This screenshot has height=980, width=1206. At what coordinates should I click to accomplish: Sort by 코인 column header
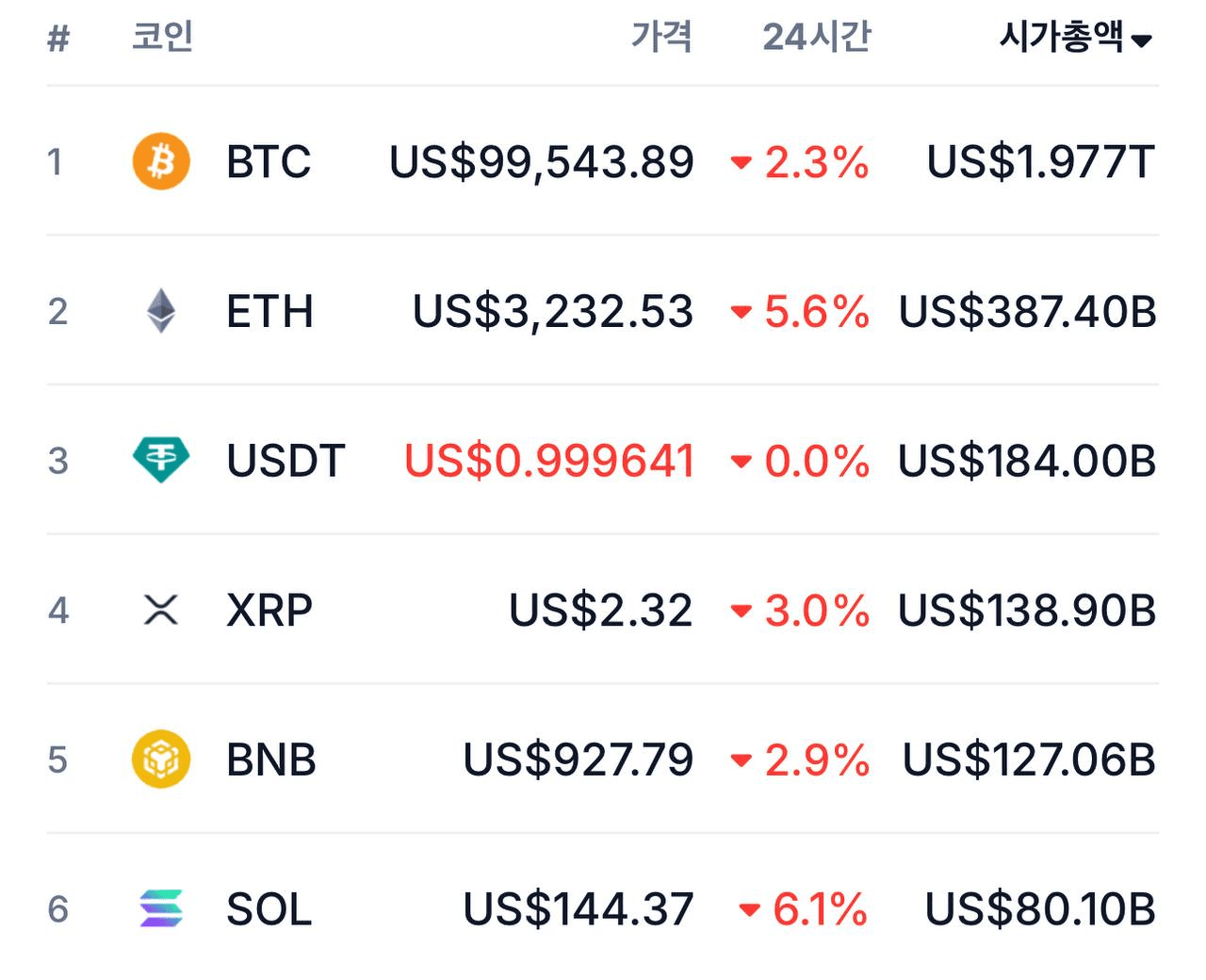162,38
